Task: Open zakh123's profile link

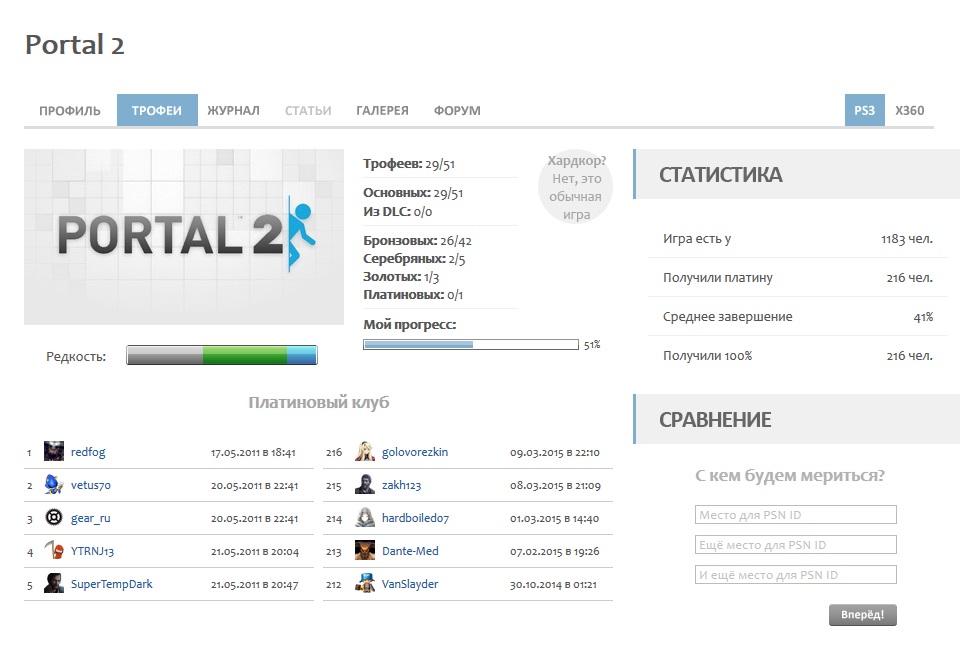Action: click(401, 485)
